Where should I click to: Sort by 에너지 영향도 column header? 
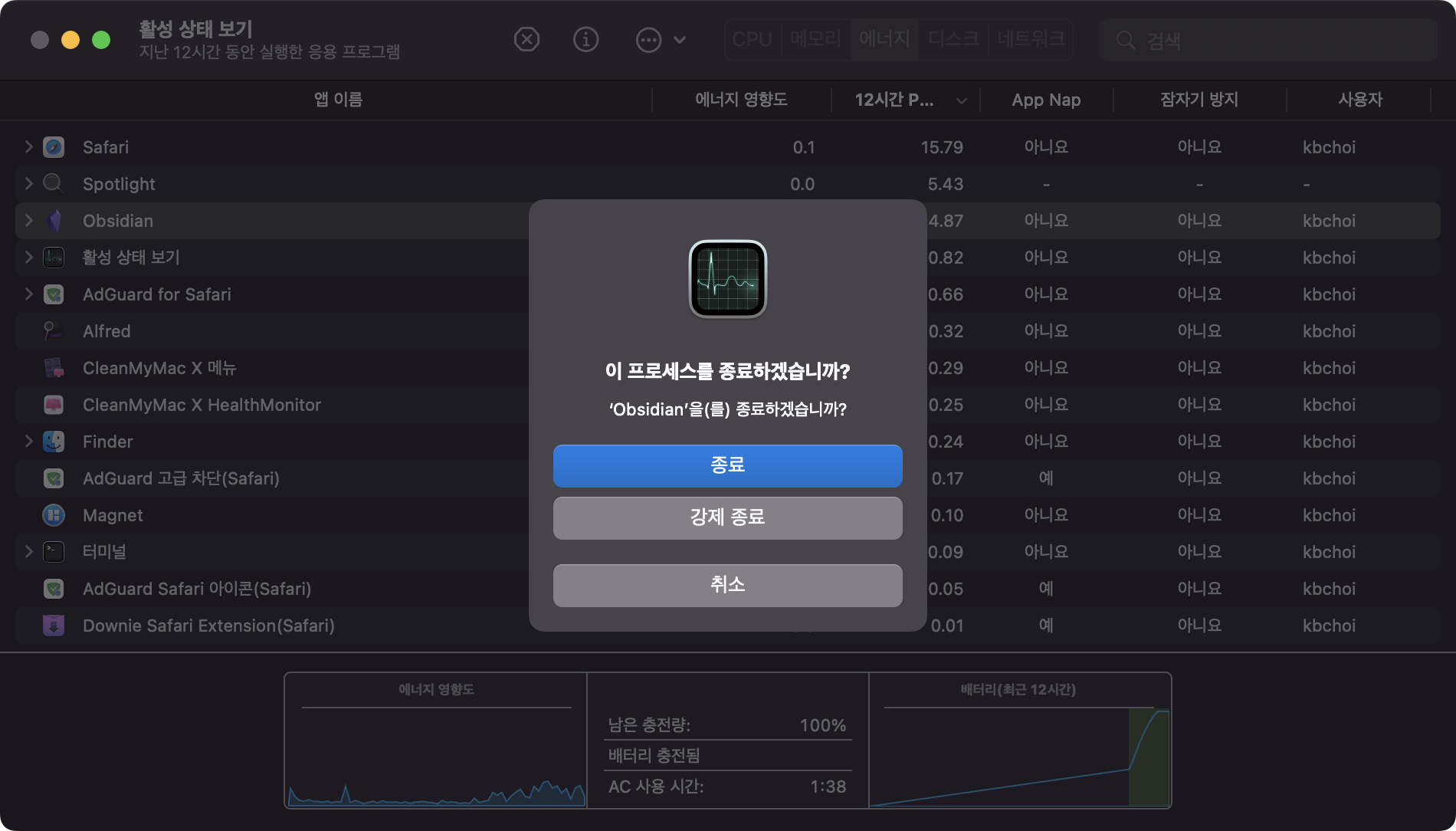tap(741, 100)
